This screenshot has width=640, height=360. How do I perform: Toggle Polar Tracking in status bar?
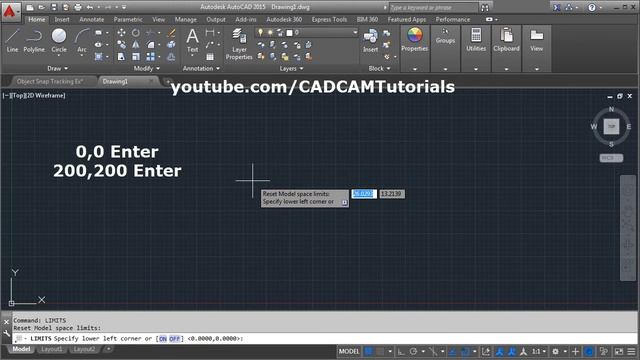point(413,351)
